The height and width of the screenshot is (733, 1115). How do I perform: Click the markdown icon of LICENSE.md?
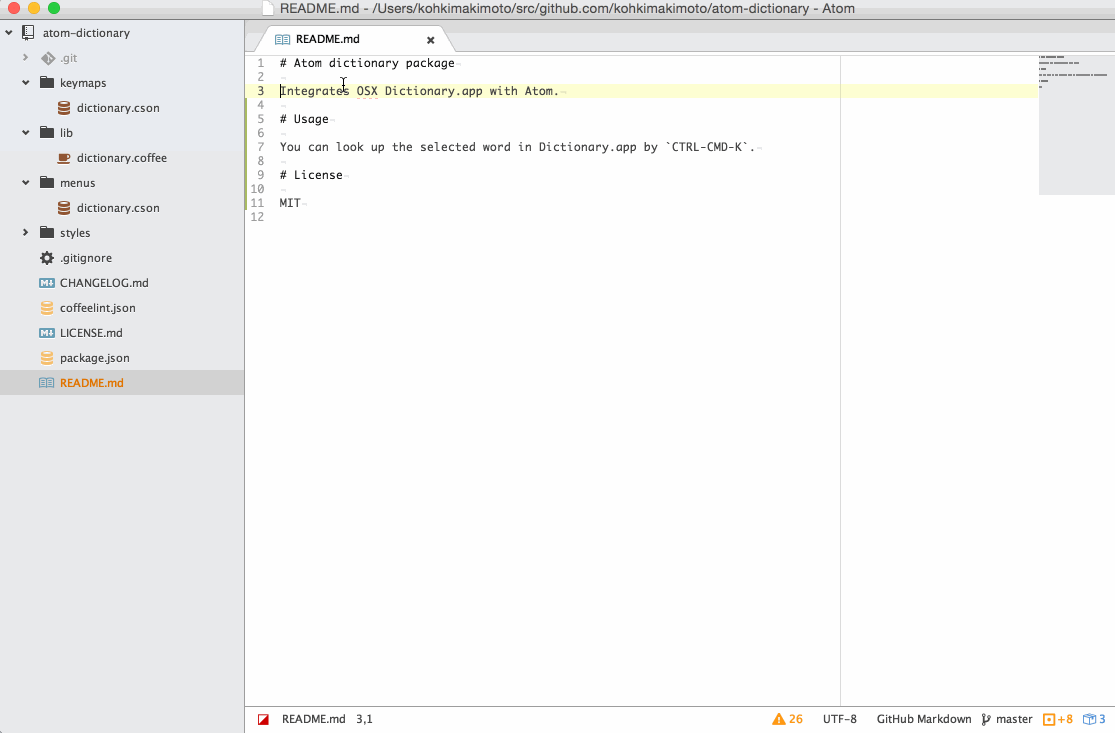pos(47,333)
